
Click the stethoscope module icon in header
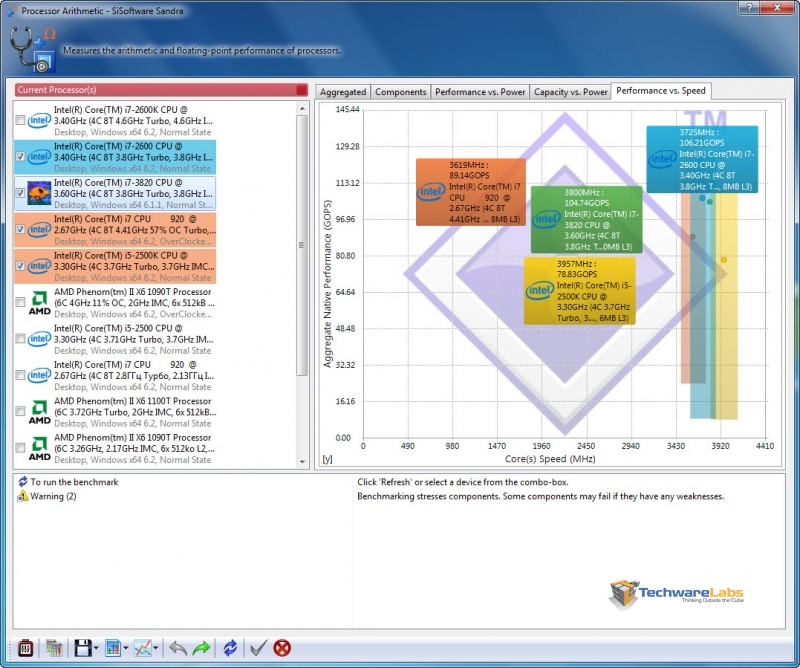pyautogui.click(x=33, y=50)
